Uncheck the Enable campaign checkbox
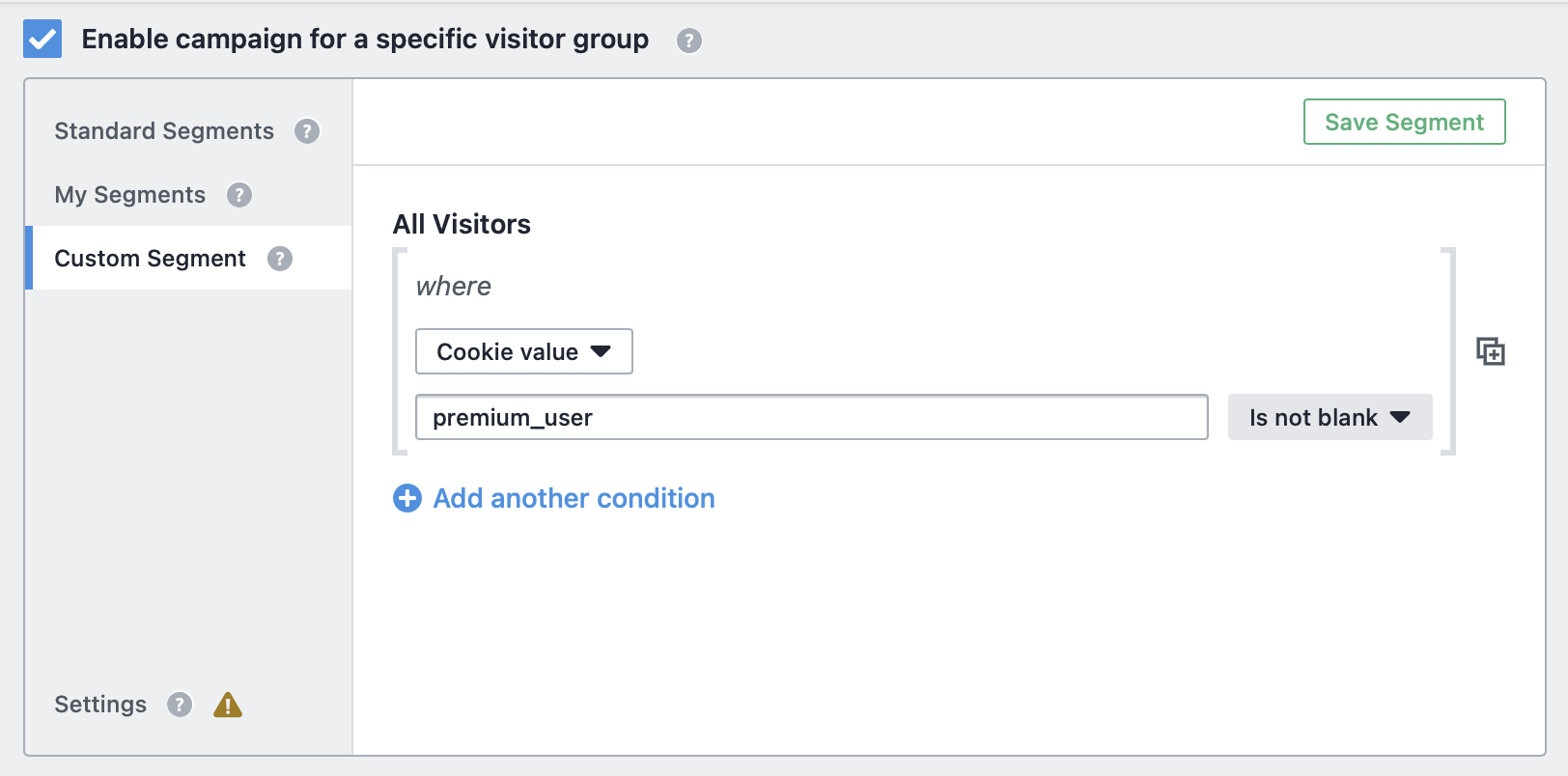This screenshot has width=1568, height=776. pyautogui.click(x=42, y=39)
